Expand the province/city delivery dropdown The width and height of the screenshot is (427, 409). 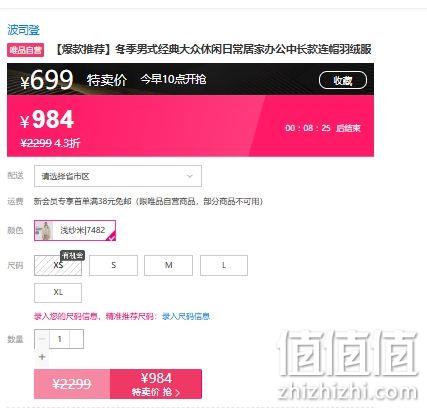118,176
